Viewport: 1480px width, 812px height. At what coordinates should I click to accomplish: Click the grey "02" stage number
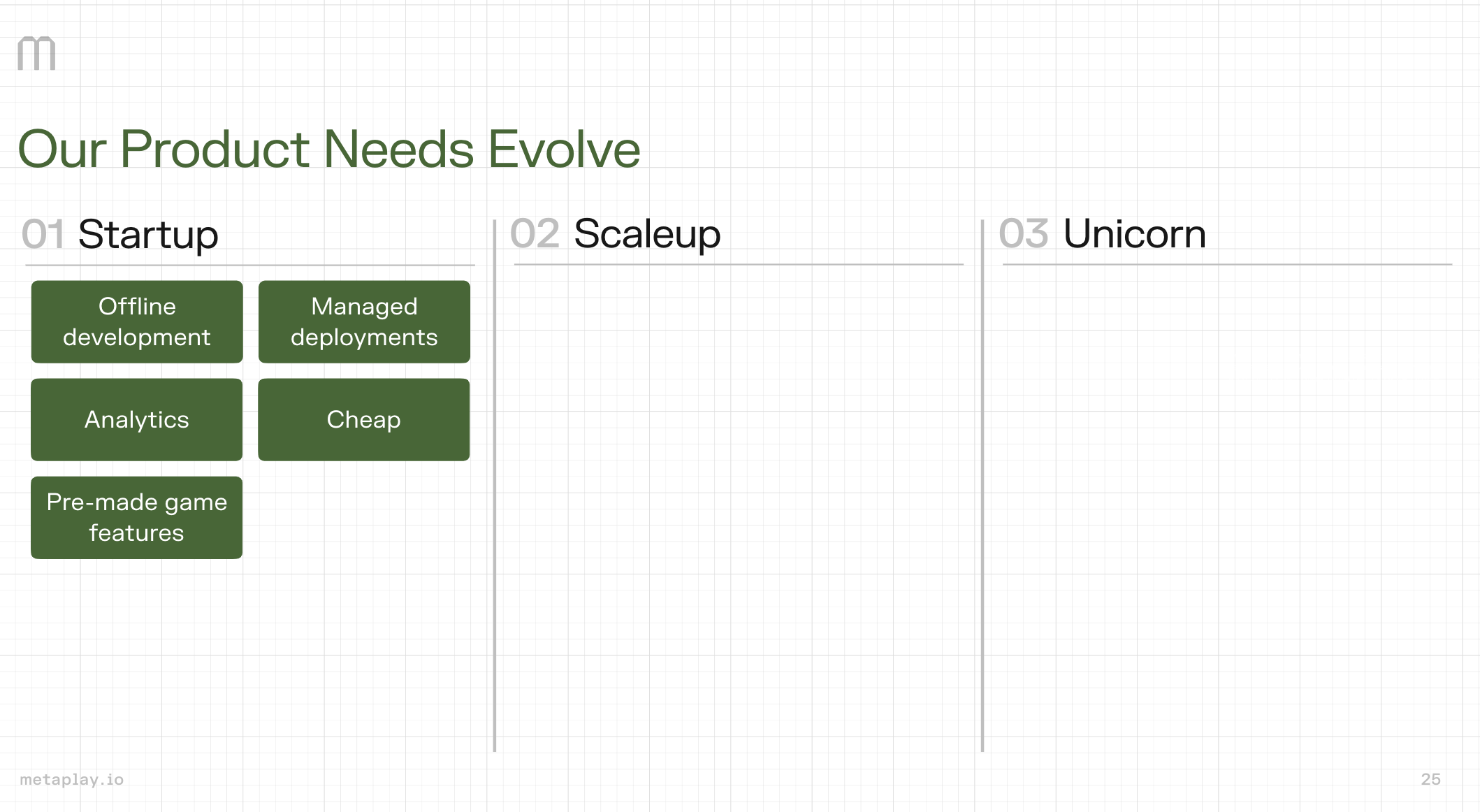click(535, 233)
